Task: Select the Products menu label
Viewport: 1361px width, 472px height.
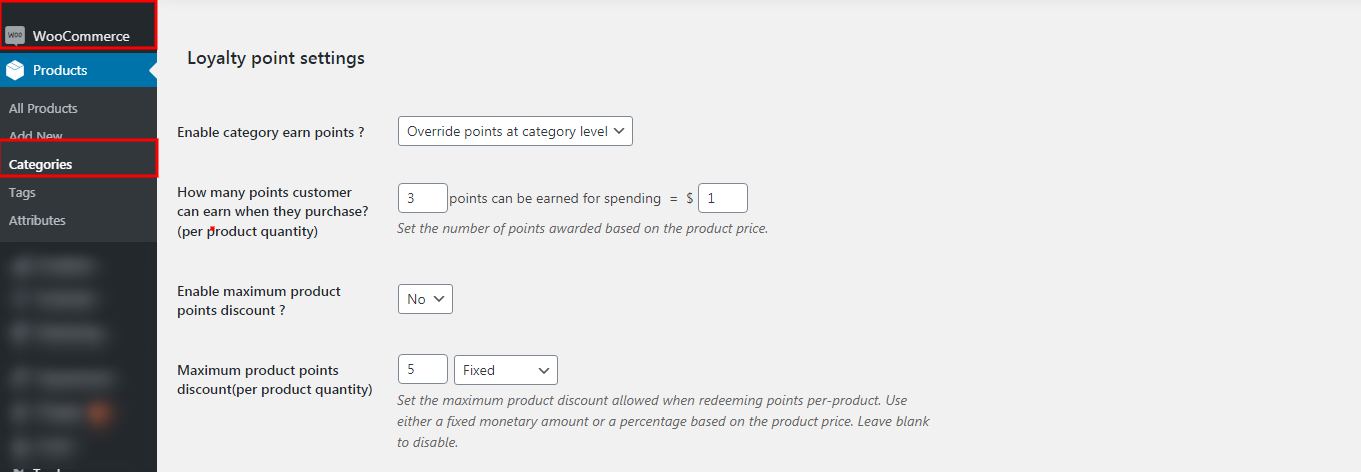Action: click(60, 70)
